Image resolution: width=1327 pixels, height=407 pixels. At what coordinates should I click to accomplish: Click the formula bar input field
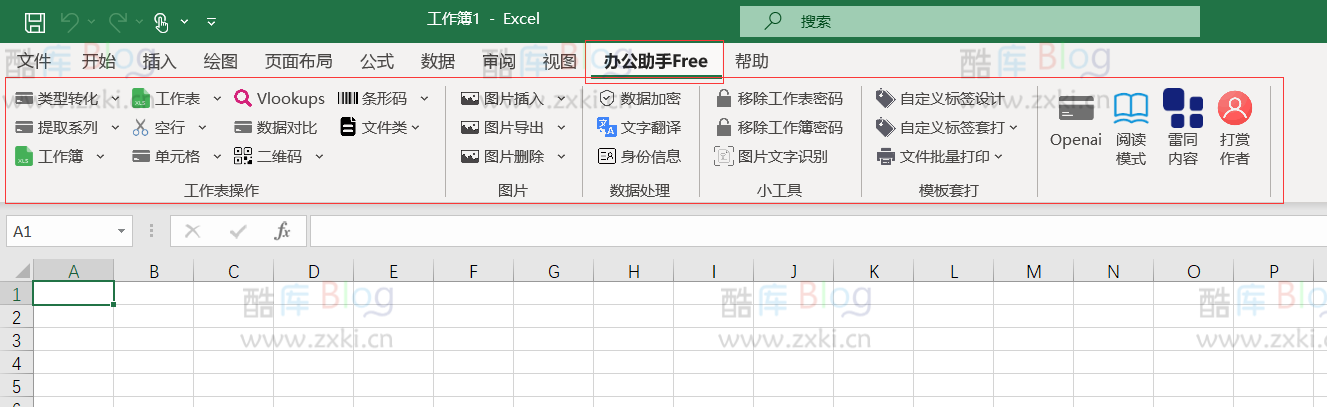click(818, 231)
